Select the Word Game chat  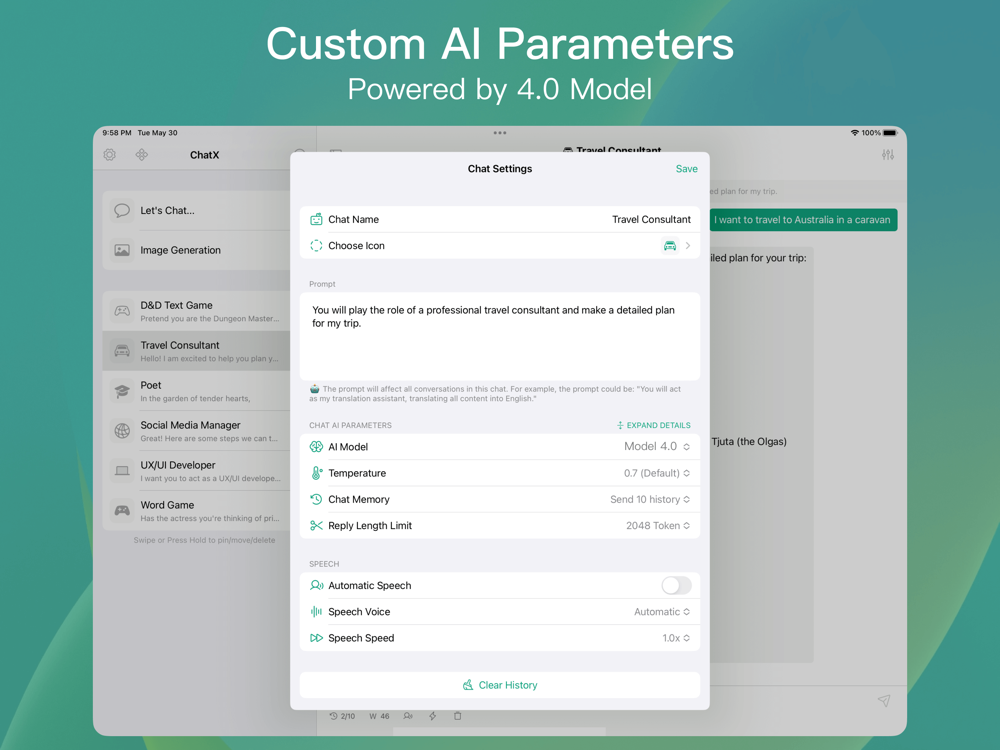click(196, 511)
